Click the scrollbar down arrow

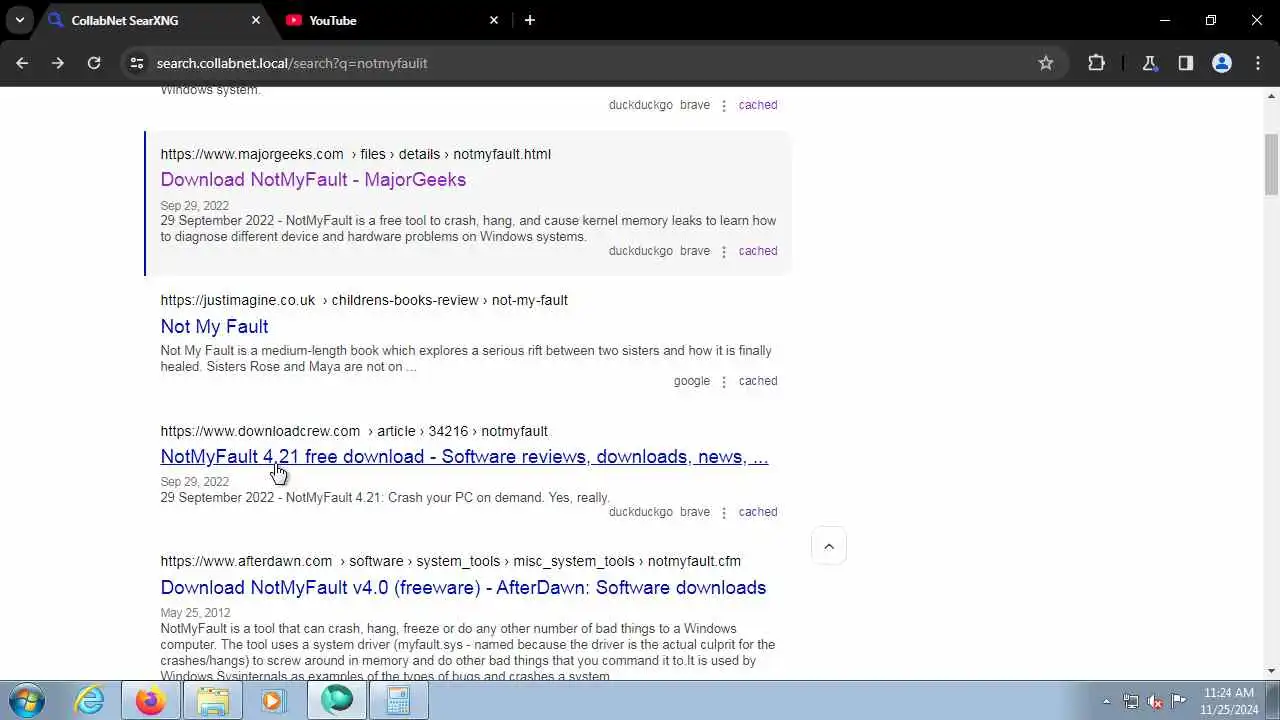1272,672
